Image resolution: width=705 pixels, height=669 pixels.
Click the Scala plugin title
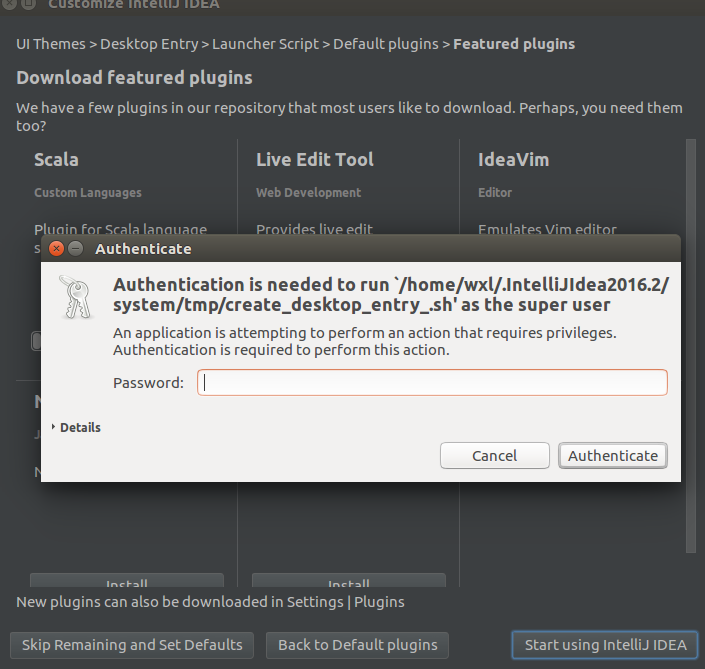coord(57,160)
